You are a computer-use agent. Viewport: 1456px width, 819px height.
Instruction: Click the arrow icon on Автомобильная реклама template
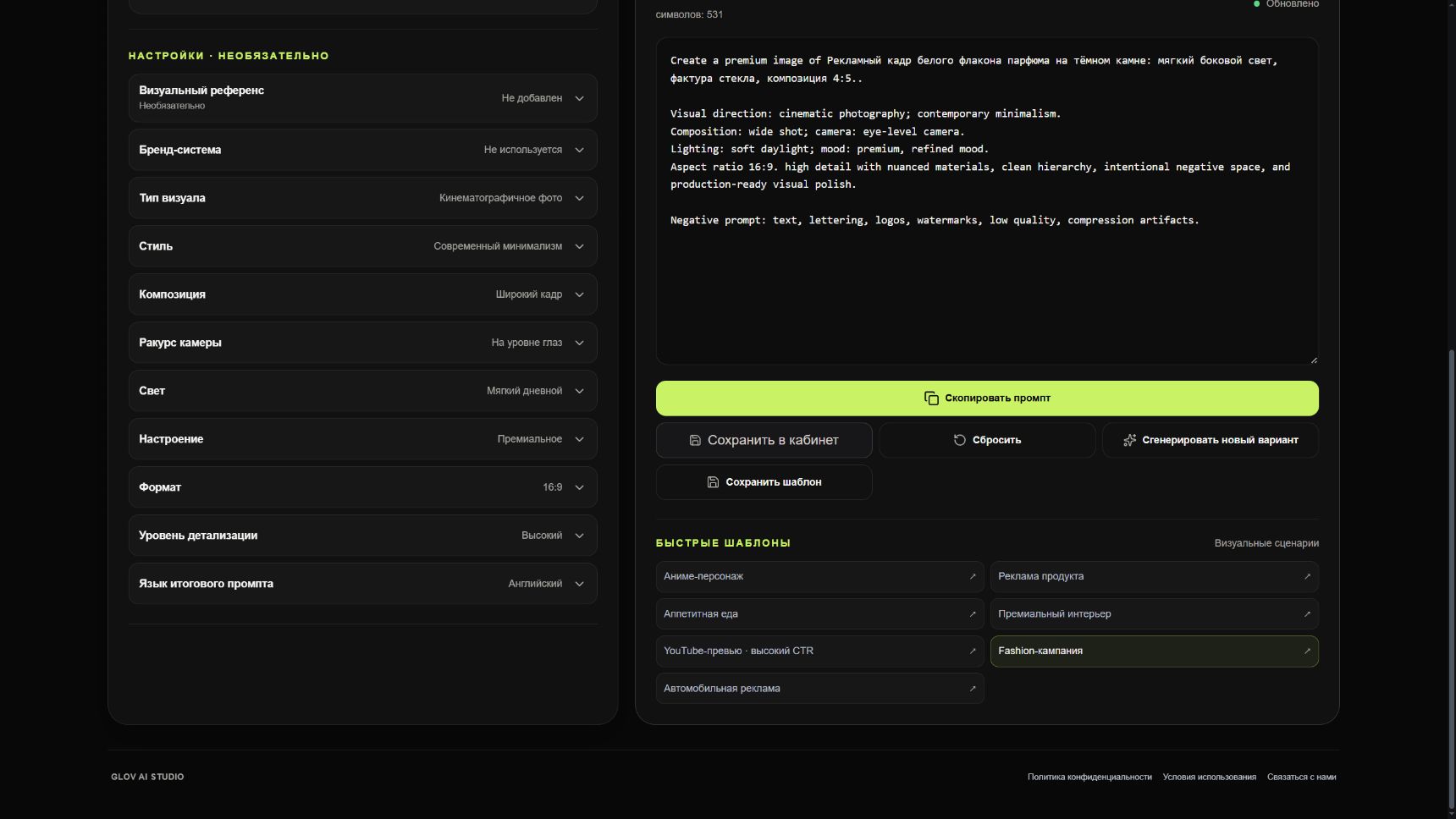tap(973, 689)
